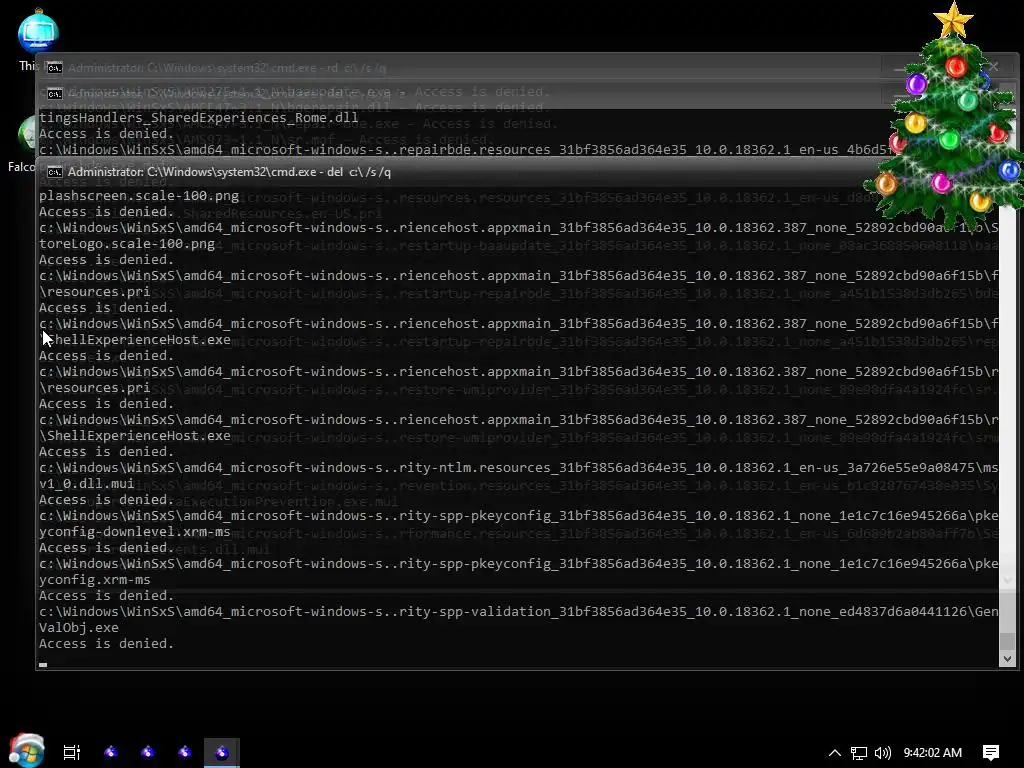Click the text 'toreLogo.scale-100.png'

coord(127,244)
